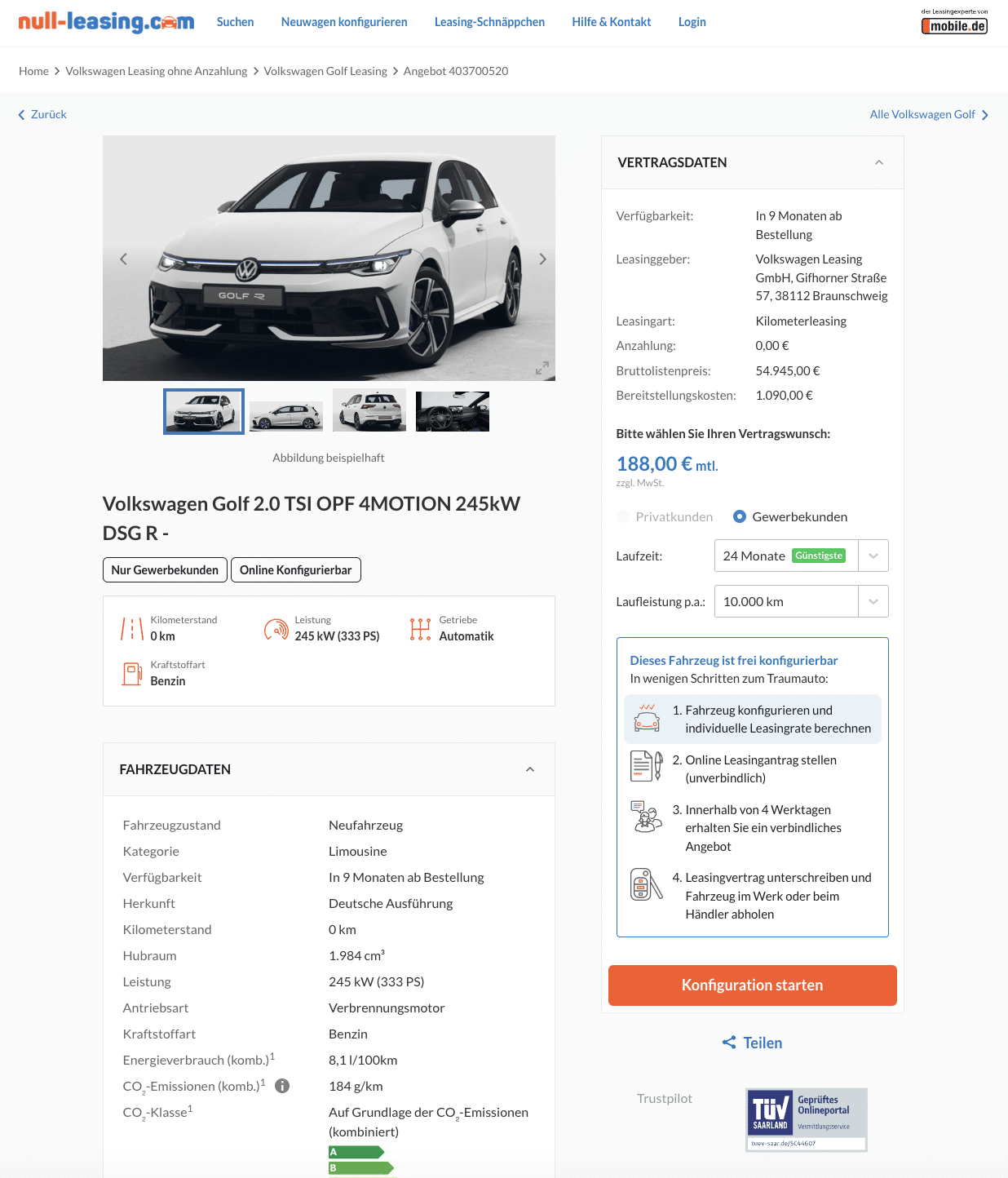Click the green CO2 class A bar

[x=356, y=1152]
